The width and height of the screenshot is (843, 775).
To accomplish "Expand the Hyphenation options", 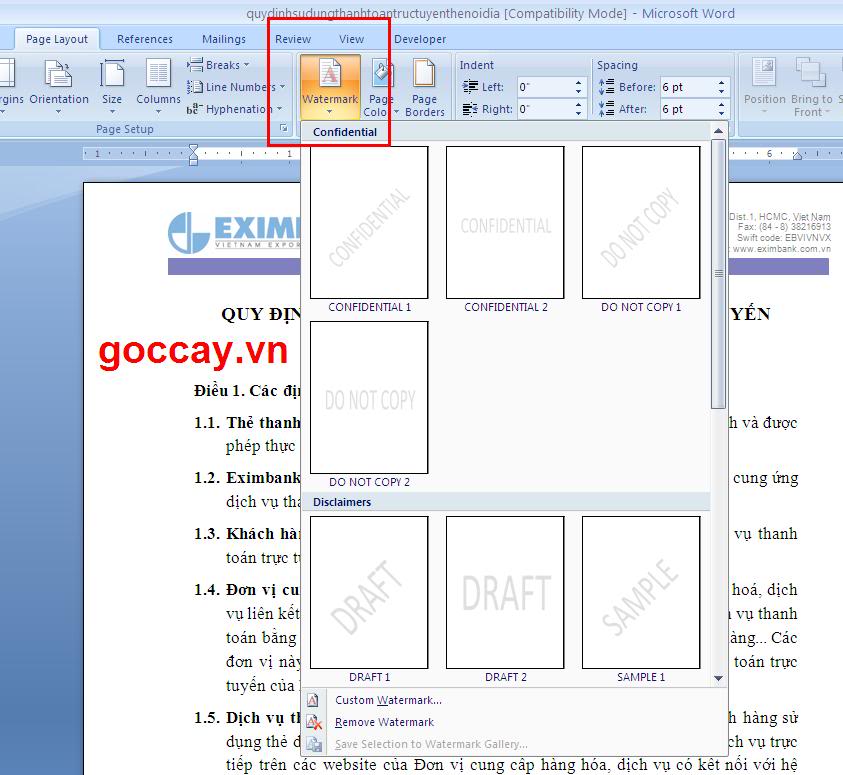I will 237,109.
